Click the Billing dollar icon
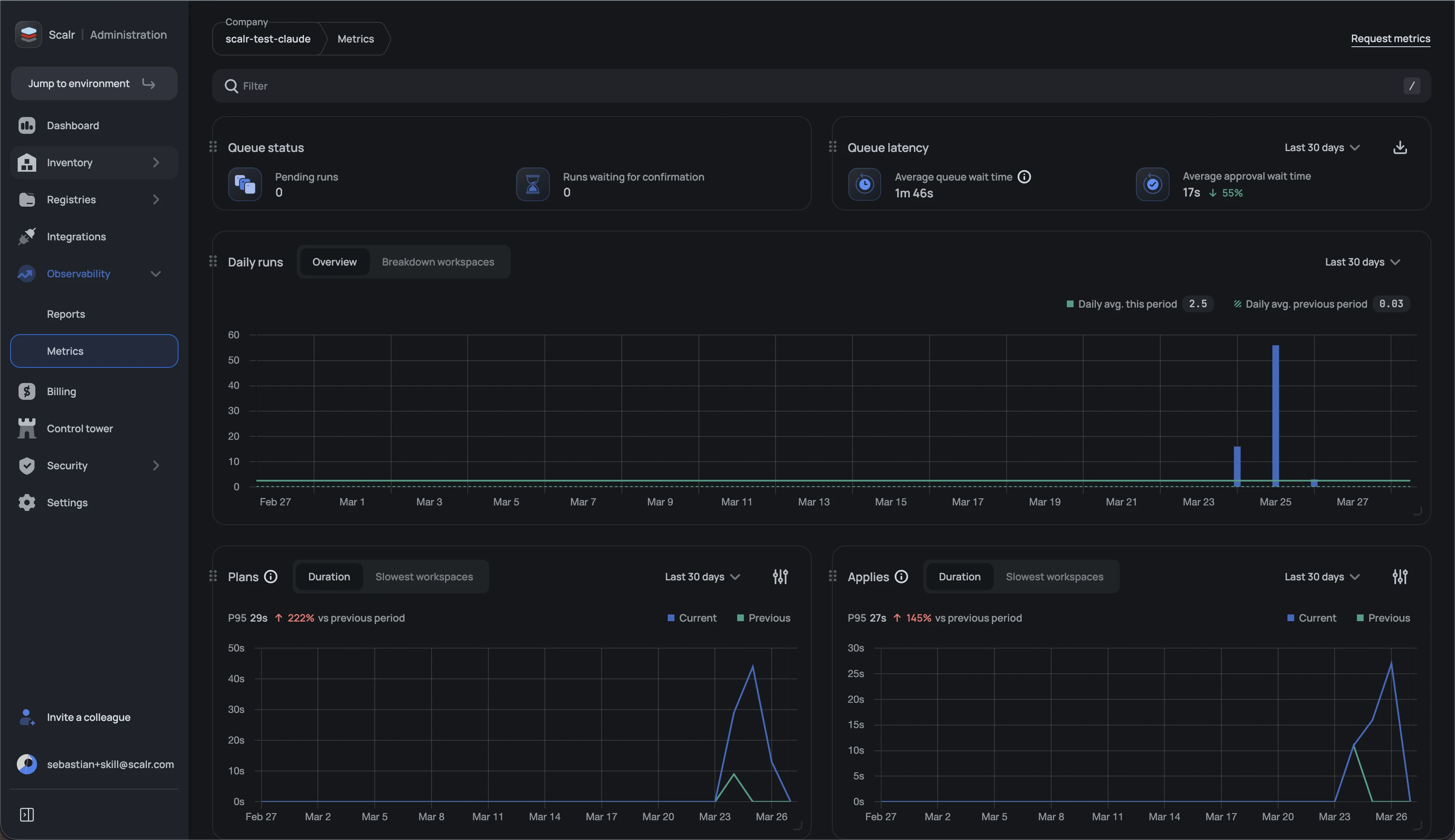Viewport: 1455px width, 840px height. tap(27, 391)
